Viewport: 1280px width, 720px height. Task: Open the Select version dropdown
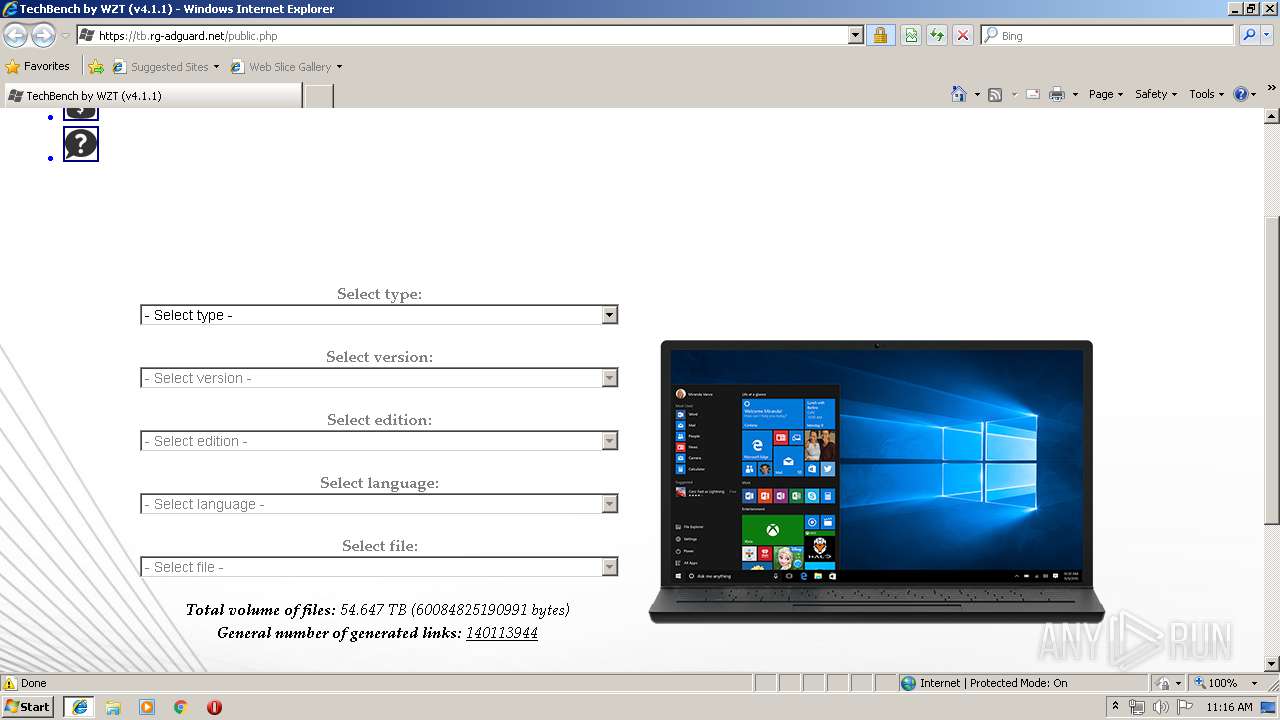[x=379, y=378]
